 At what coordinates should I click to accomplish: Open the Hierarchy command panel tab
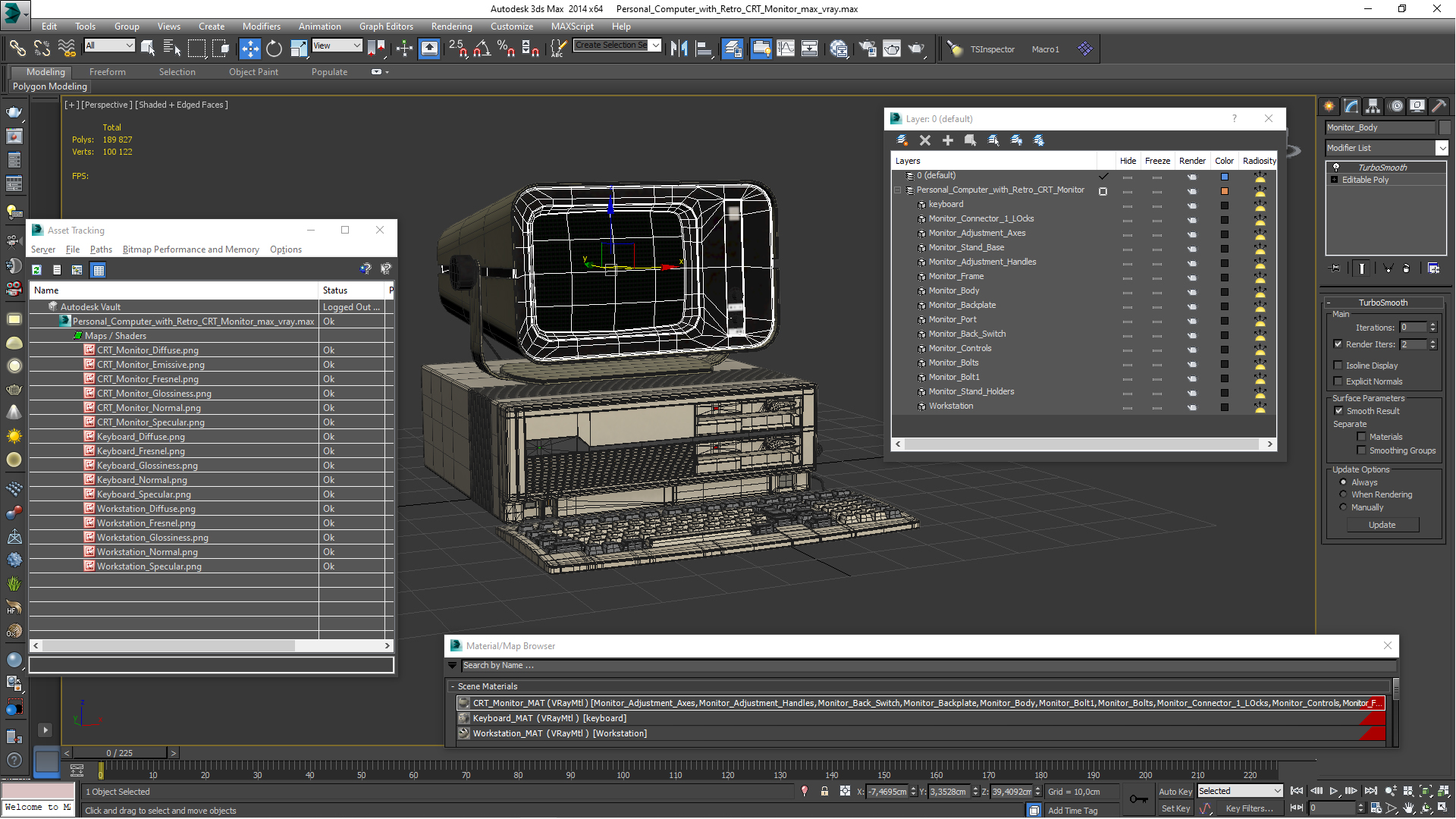click(x=1373, y=106)
